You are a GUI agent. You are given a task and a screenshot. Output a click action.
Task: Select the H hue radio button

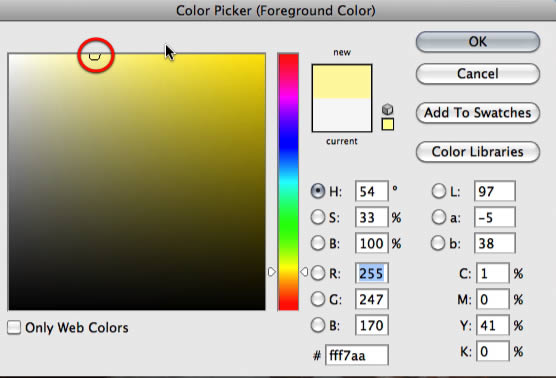point(318,191)
